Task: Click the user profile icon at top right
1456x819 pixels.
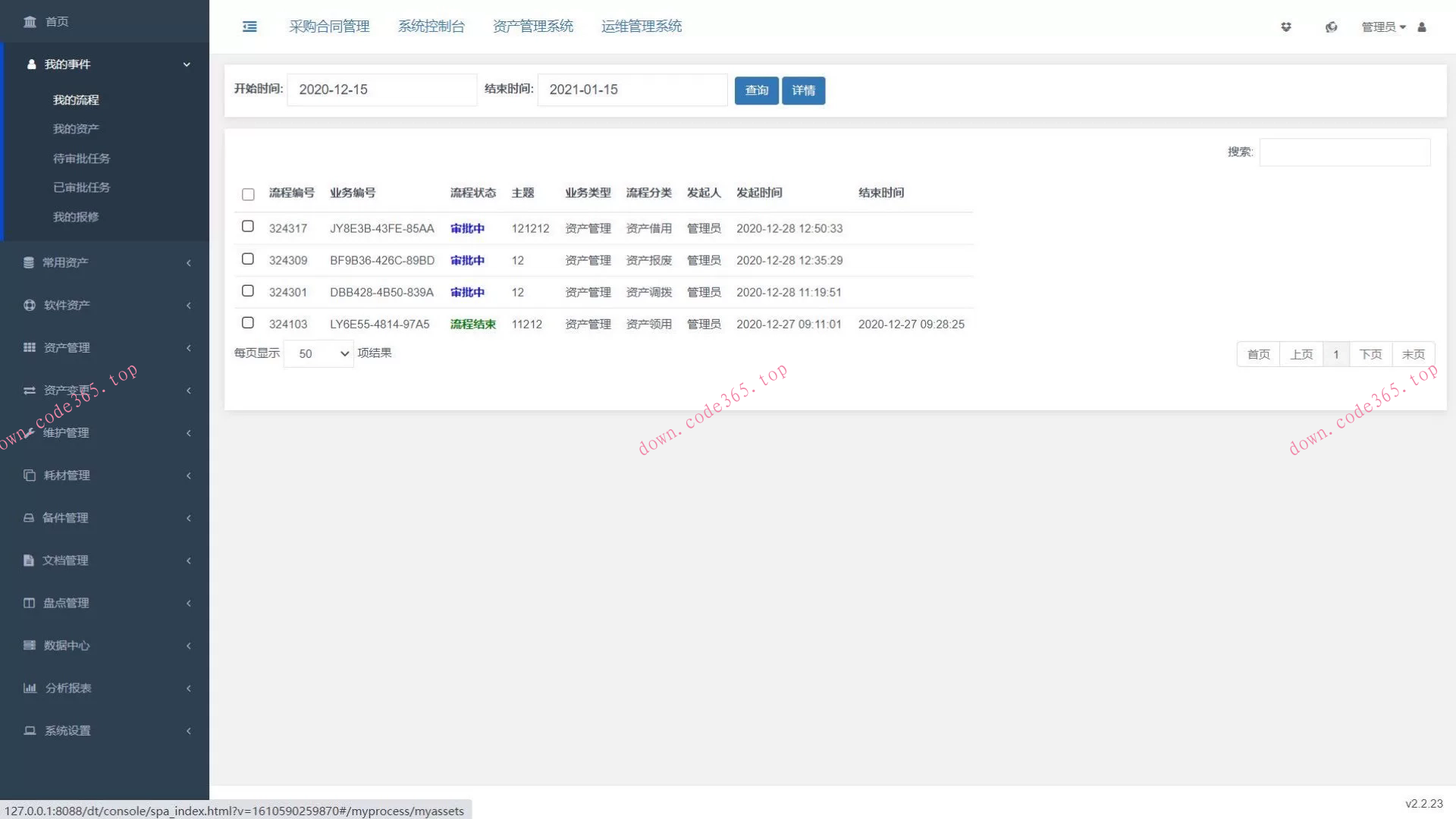Action: [x=1422, y=27]
